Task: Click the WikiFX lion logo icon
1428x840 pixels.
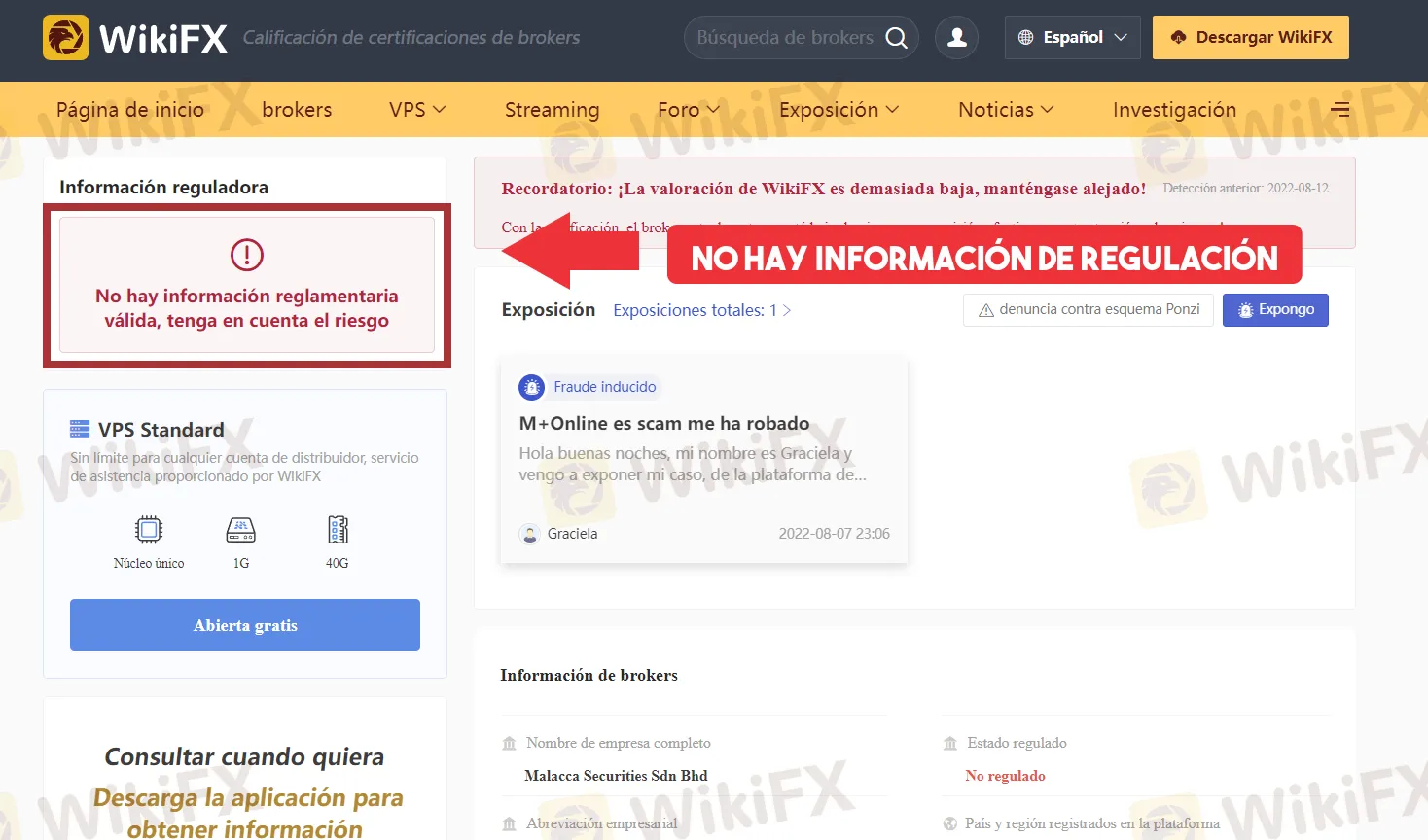Action: click(x=65, y=38)
